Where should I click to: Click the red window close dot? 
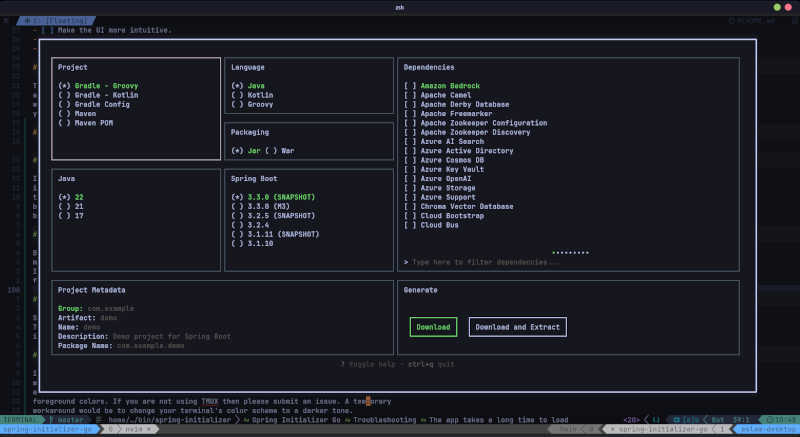click(x=788, y=7)
